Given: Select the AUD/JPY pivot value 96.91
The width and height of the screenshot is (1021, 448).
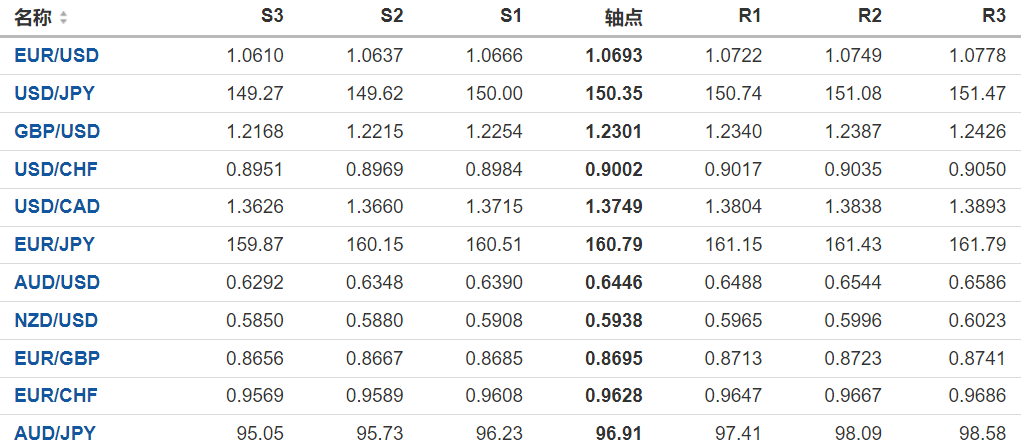Looking at the screenshot, I should [619, 433].
